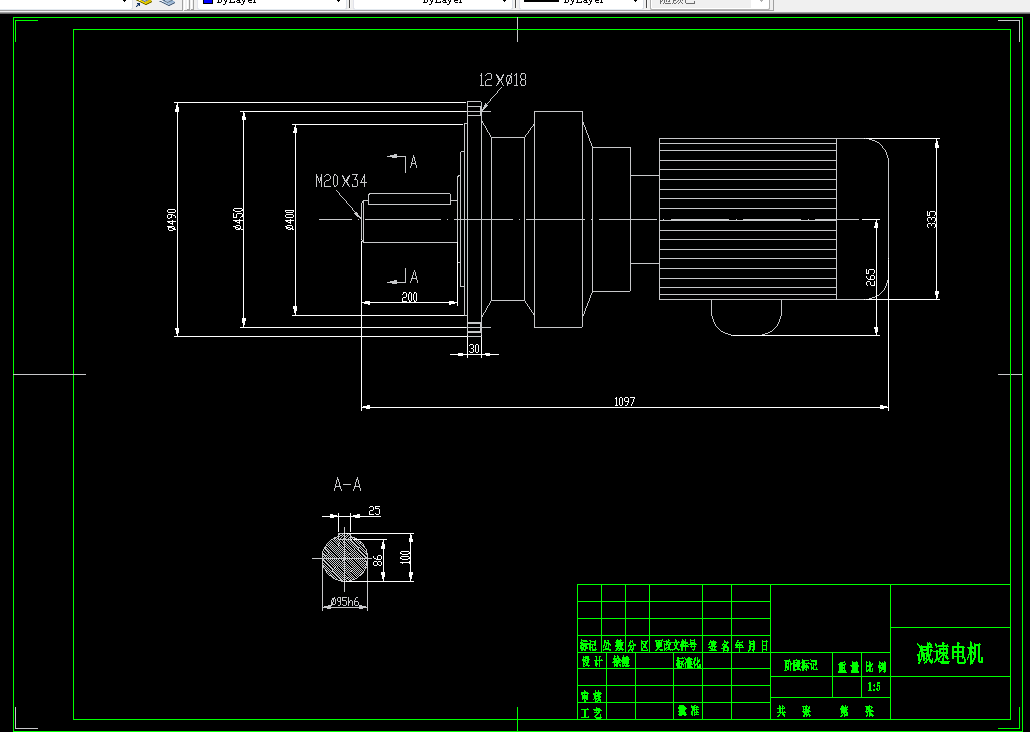The width and height of the screenshot is (1030, 732).
Task: Select section mark letter 'A' below the shaft
Action: click(x=413, y=277)
